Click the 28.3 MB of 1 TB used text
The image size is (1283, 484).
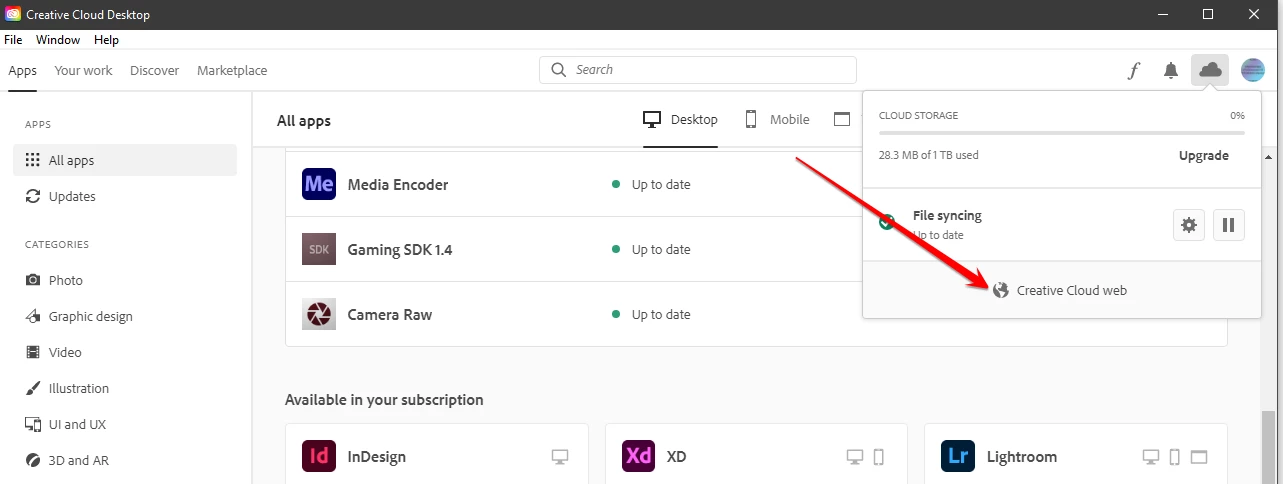coord(929,155)
